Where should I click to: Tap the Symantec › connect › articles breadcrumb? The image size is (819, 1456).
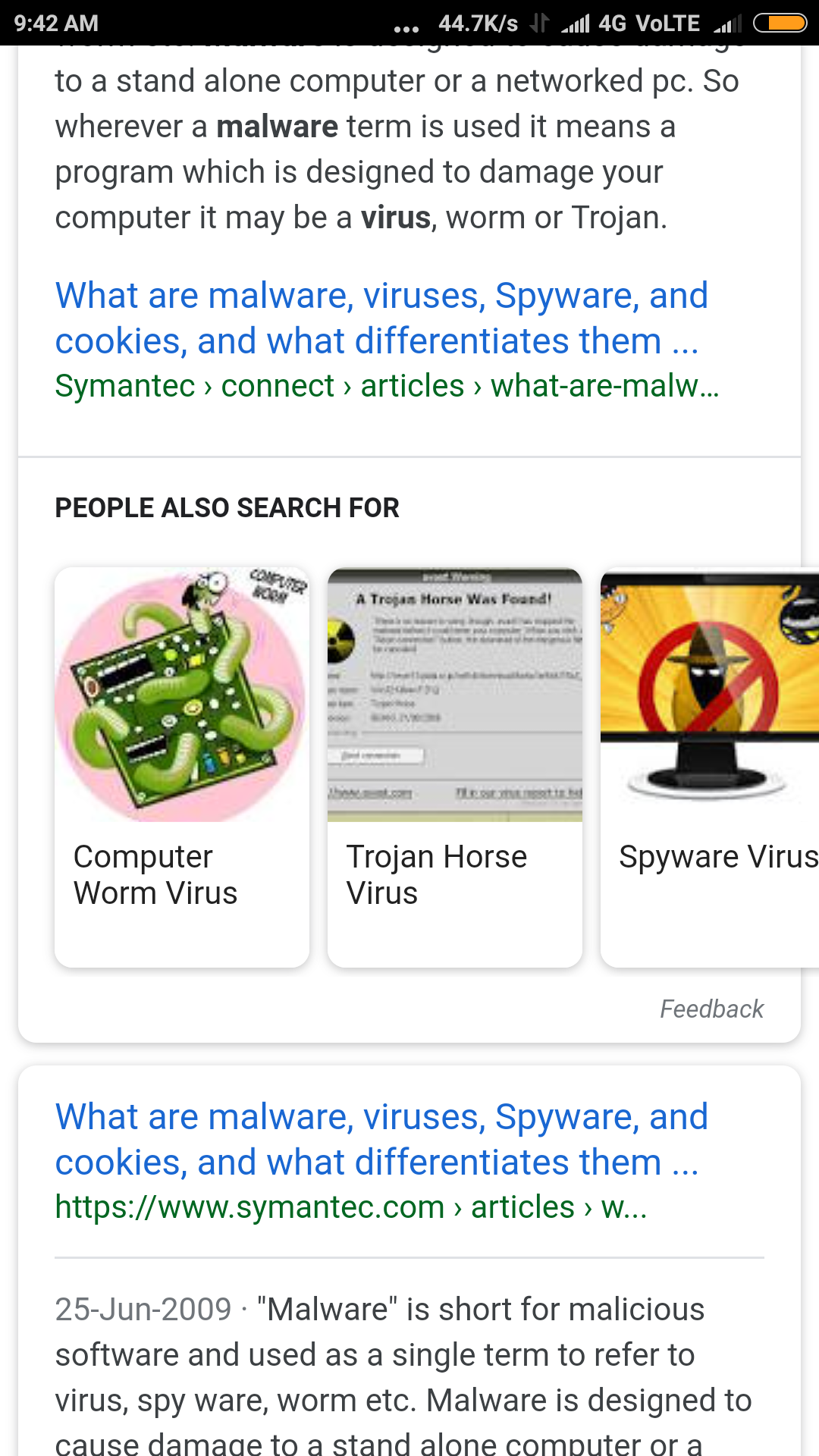tap(387, 386)
